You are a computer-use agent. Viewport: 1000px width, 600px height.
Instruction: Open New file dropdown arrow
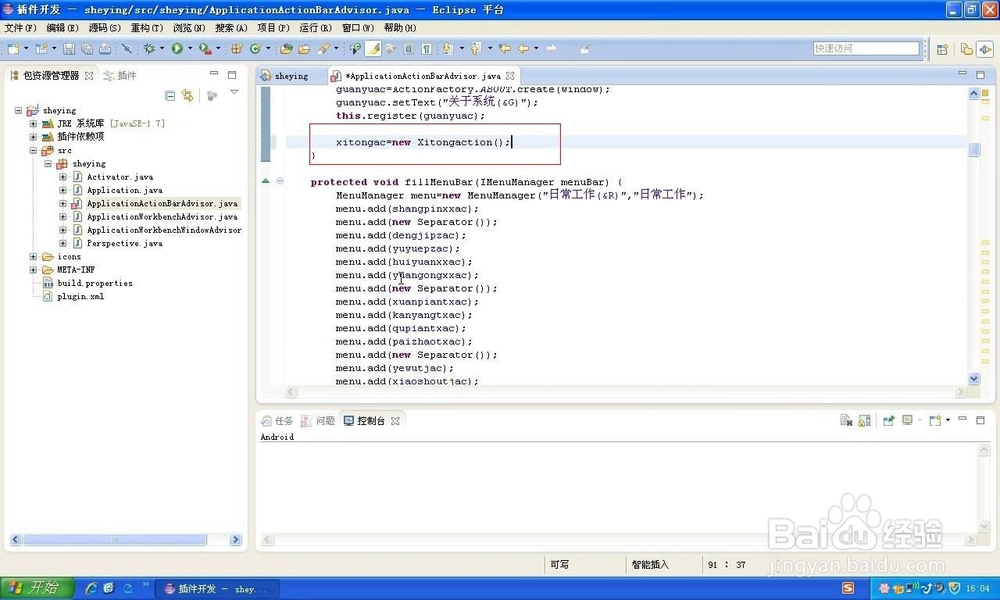tap(26, 48)
